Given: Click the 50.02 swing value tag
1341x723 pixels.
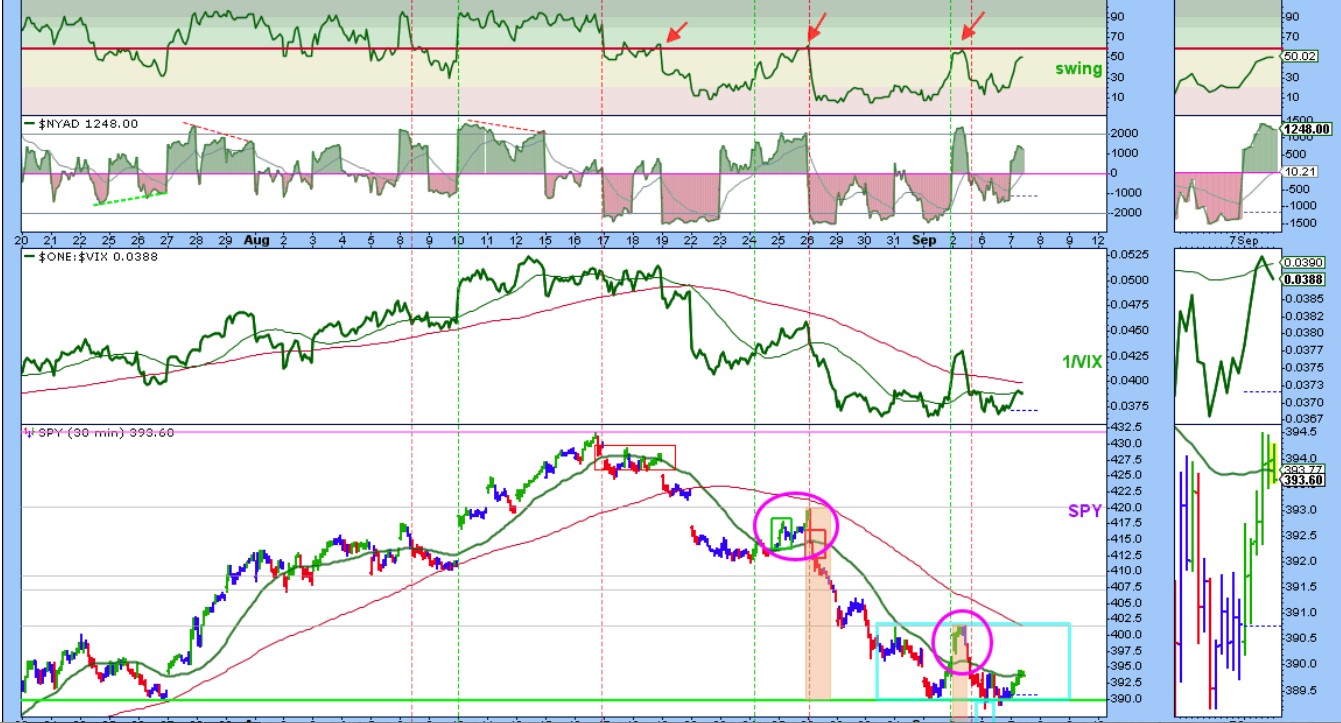Looking at the screenshot, I should (x=1299, y=57).
